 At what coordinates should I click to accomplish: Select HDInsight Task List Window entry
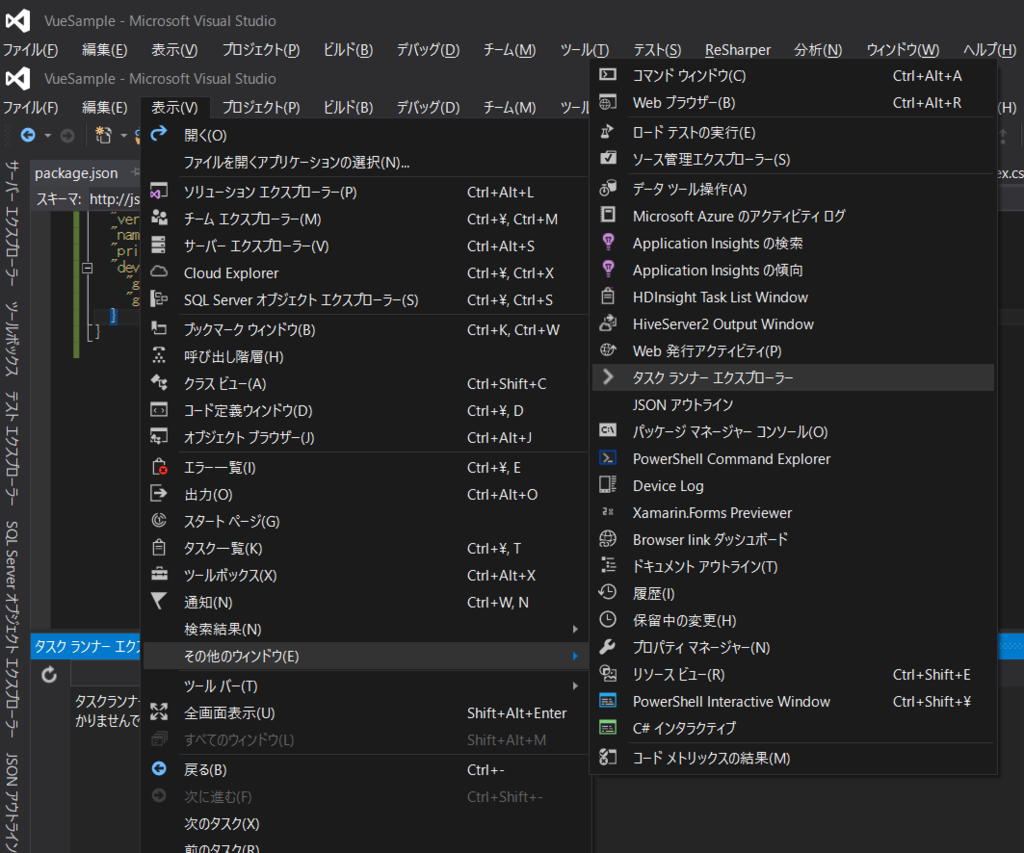[793, 297]
